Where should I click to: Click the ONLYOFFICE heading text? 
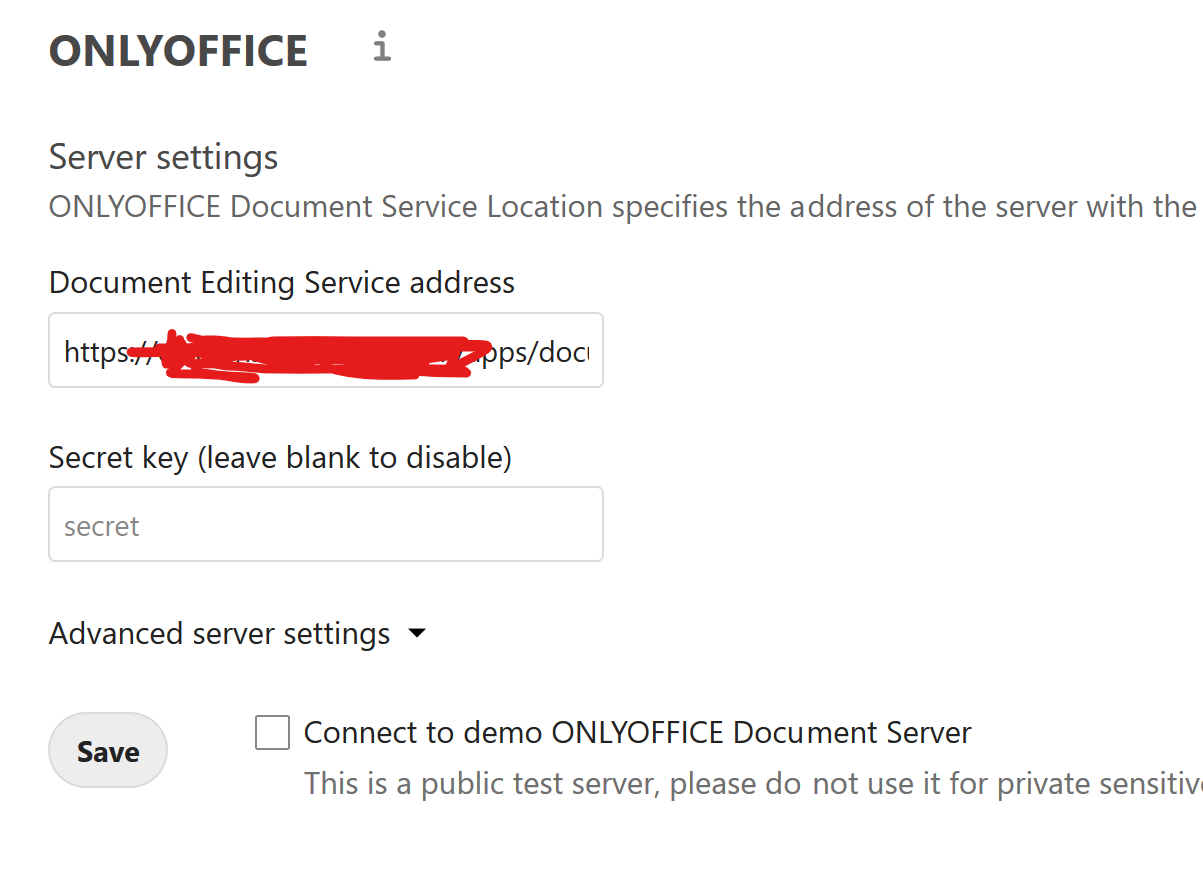coord(179,51)
